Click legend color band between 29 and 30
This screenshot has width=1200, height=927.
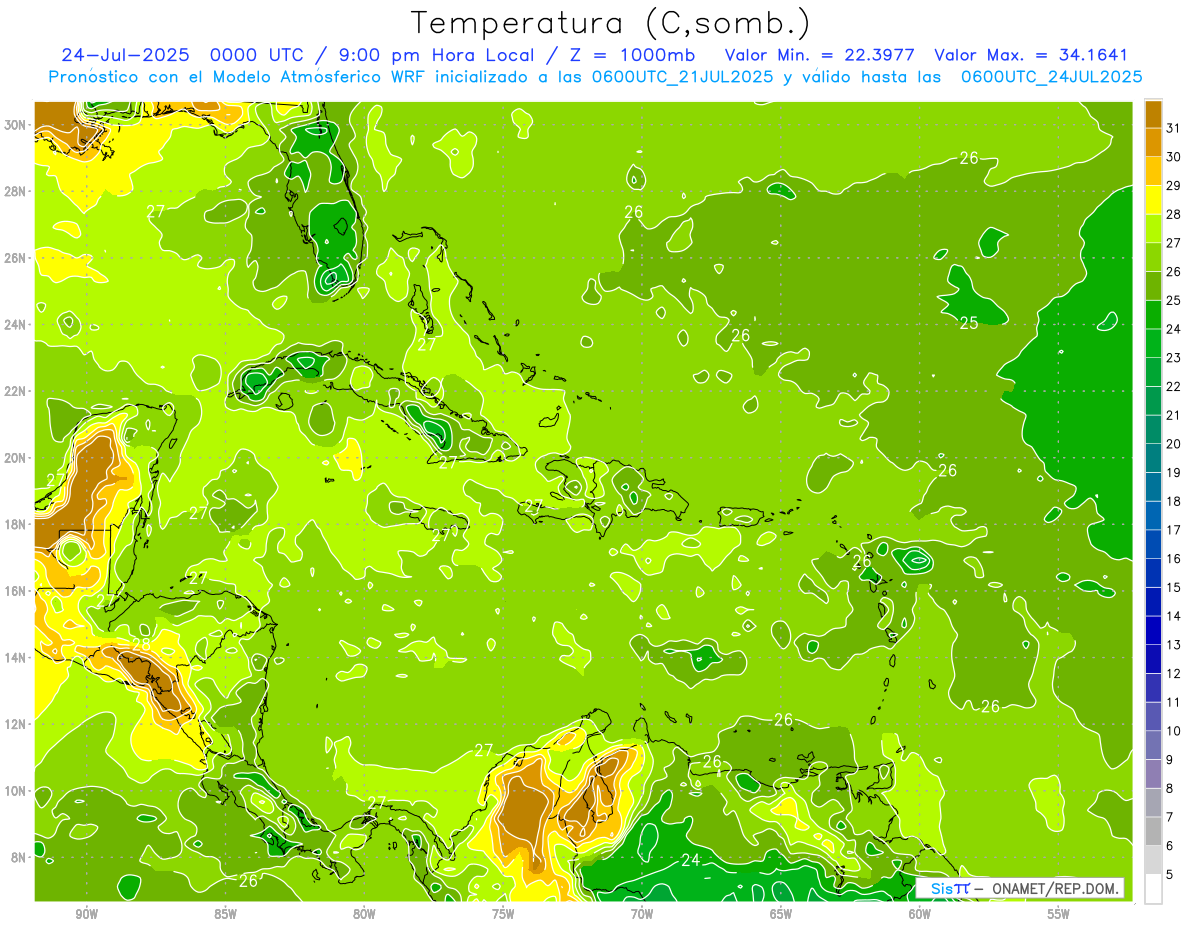[1153, 171]
